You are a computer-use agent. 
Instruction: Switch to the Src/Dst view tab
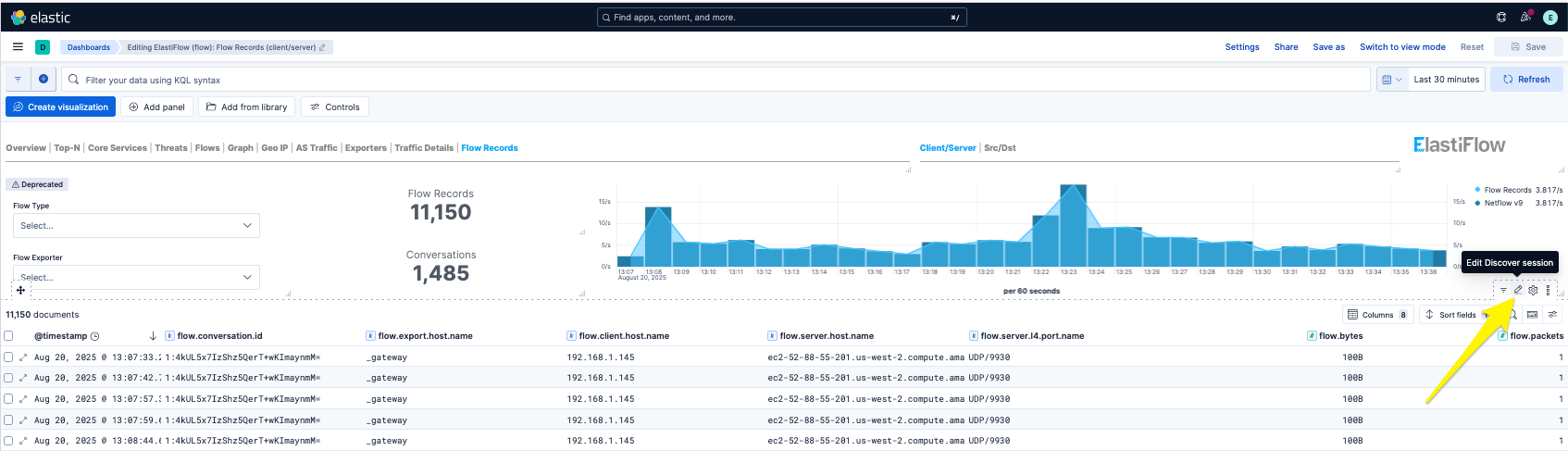coord(1000,147)
